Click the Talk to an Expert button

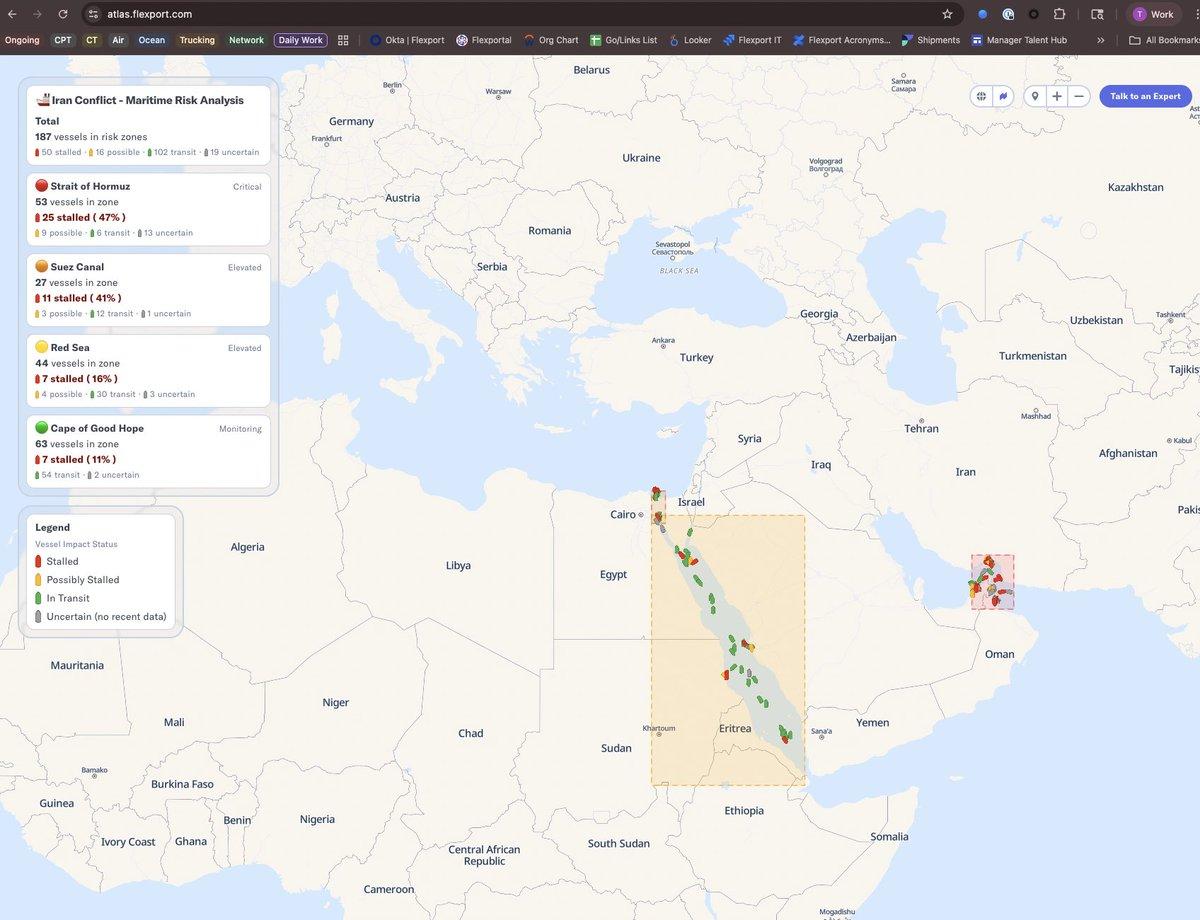pyautogui.click(x=1144, y=95)
